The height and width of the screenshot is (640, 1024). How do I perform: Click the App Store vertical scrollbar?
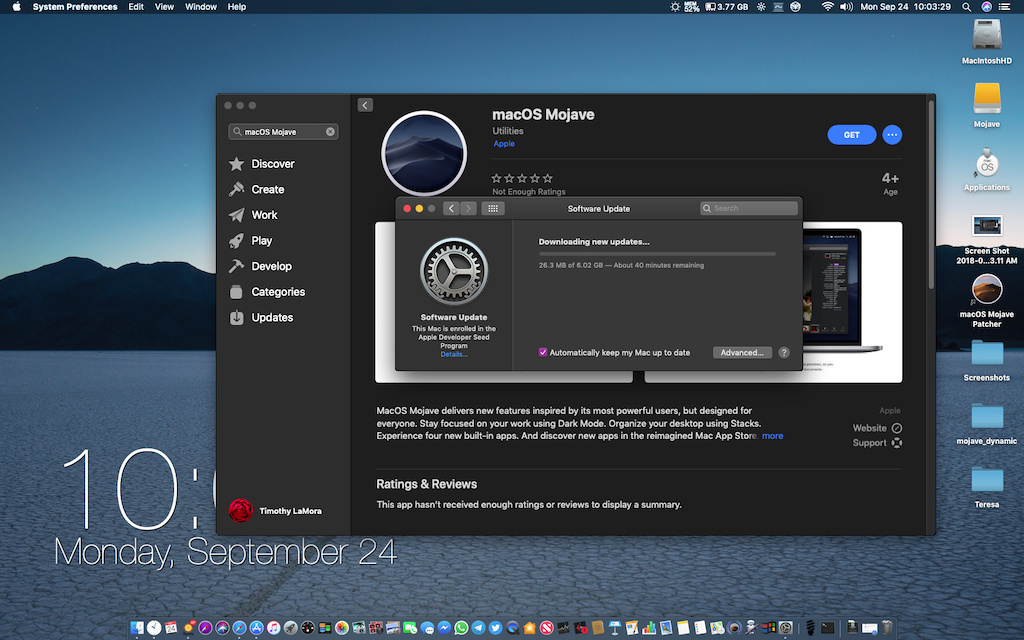click(931, 195)
